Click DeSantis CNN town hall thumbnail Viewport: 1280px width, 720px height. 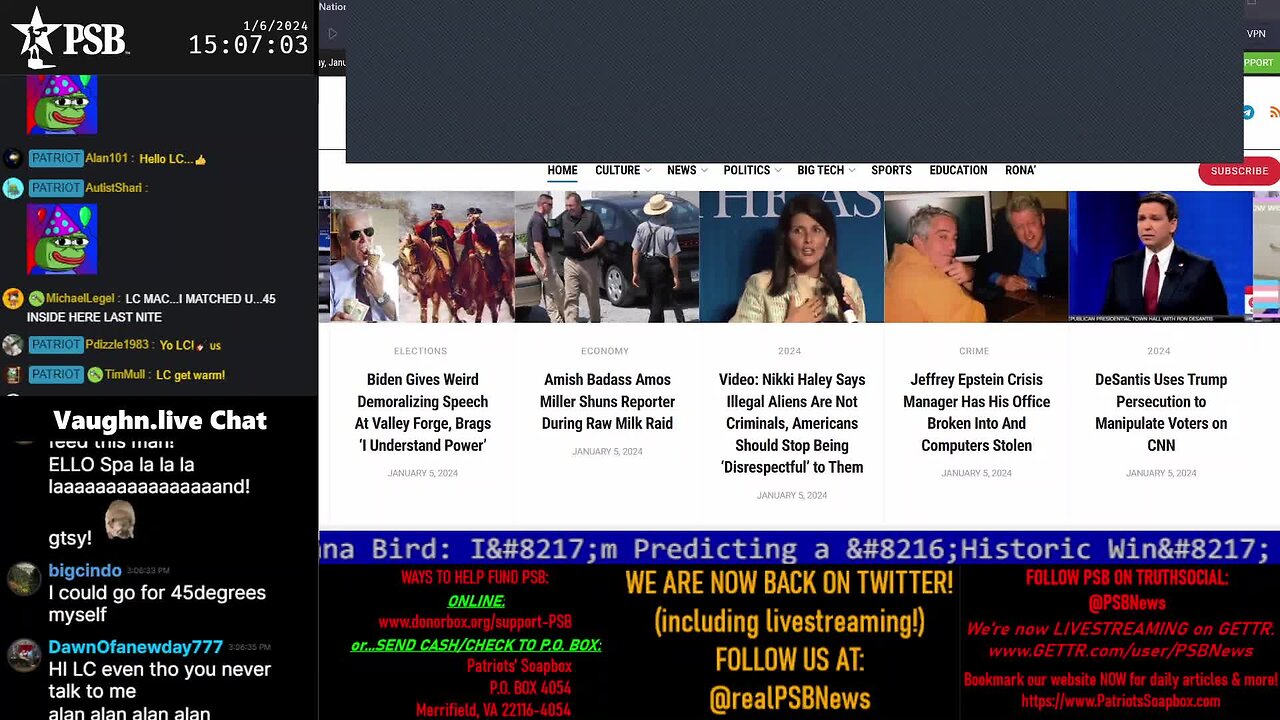pos(1160,257)
